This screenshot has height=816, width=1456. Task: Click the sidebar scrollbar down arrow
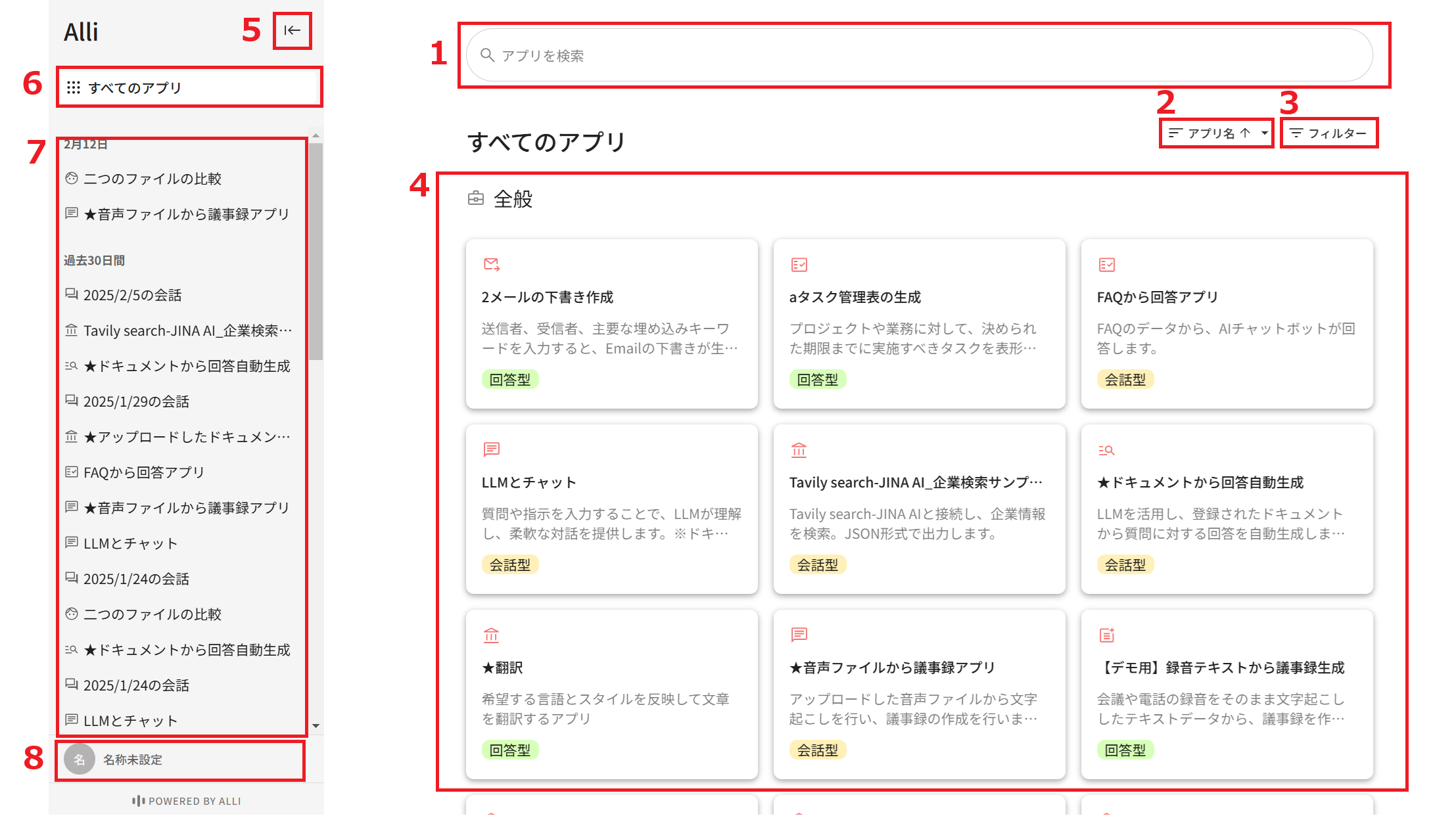316,726
